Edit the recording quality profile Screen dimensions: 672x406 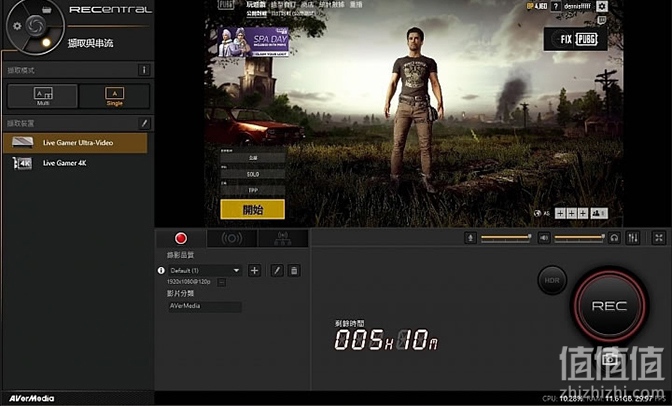click(277, 271)
